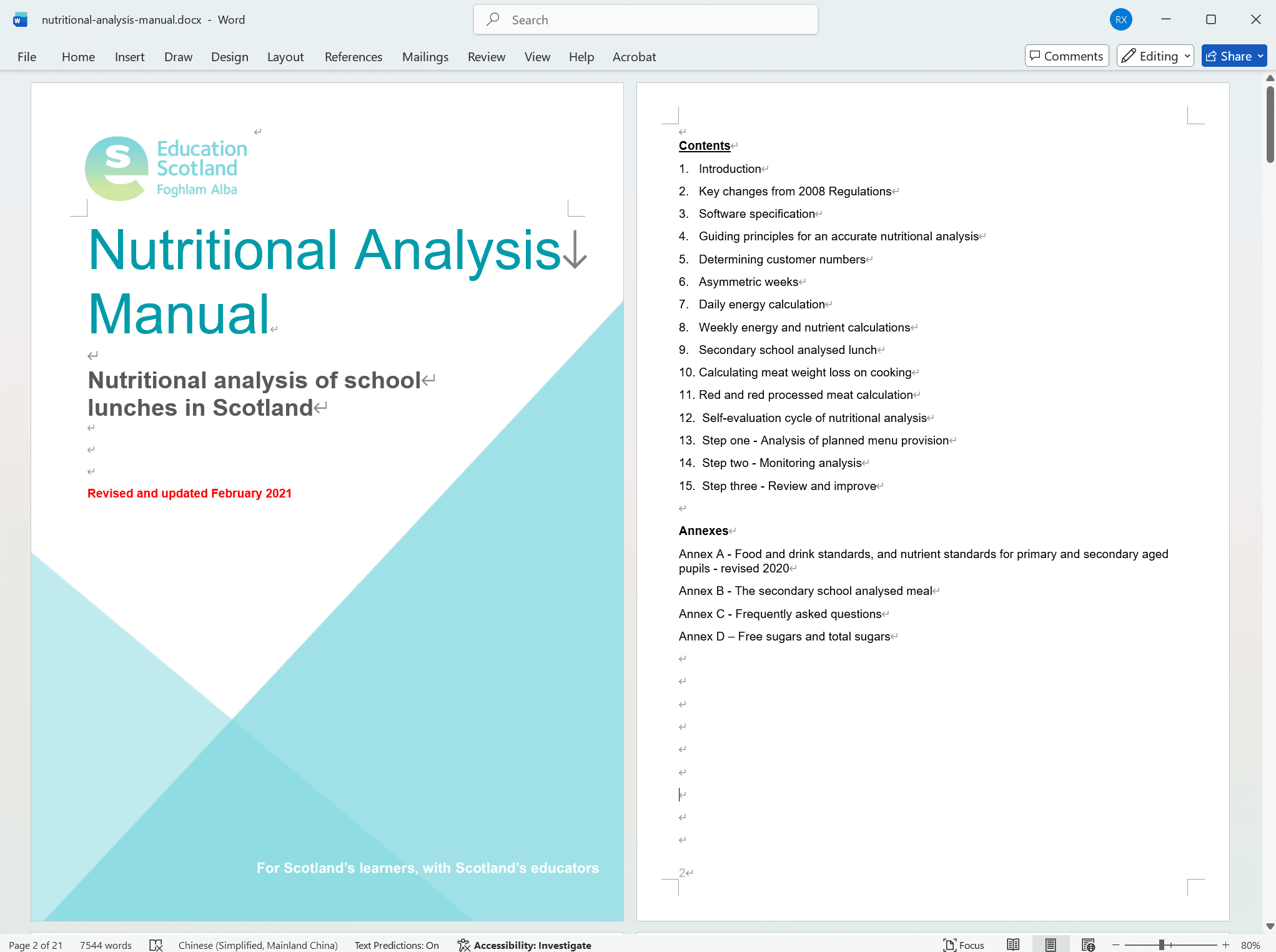The image size is (1276, 952).
Task: Click the zoom slider handle
Action: [1161, 945]
